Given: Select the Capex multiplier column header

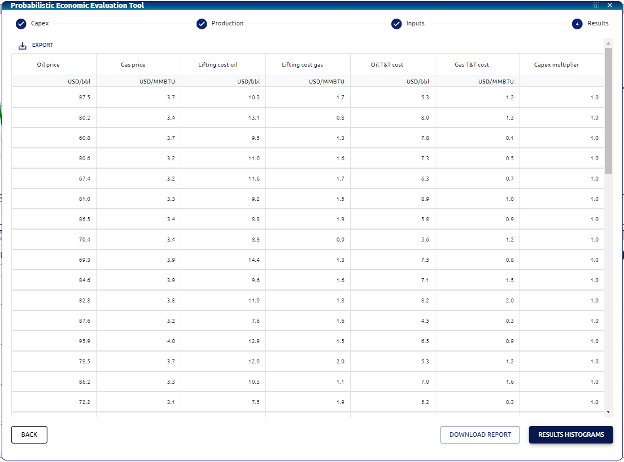Looking at the screenshot, I should click(x=555, y=64).
